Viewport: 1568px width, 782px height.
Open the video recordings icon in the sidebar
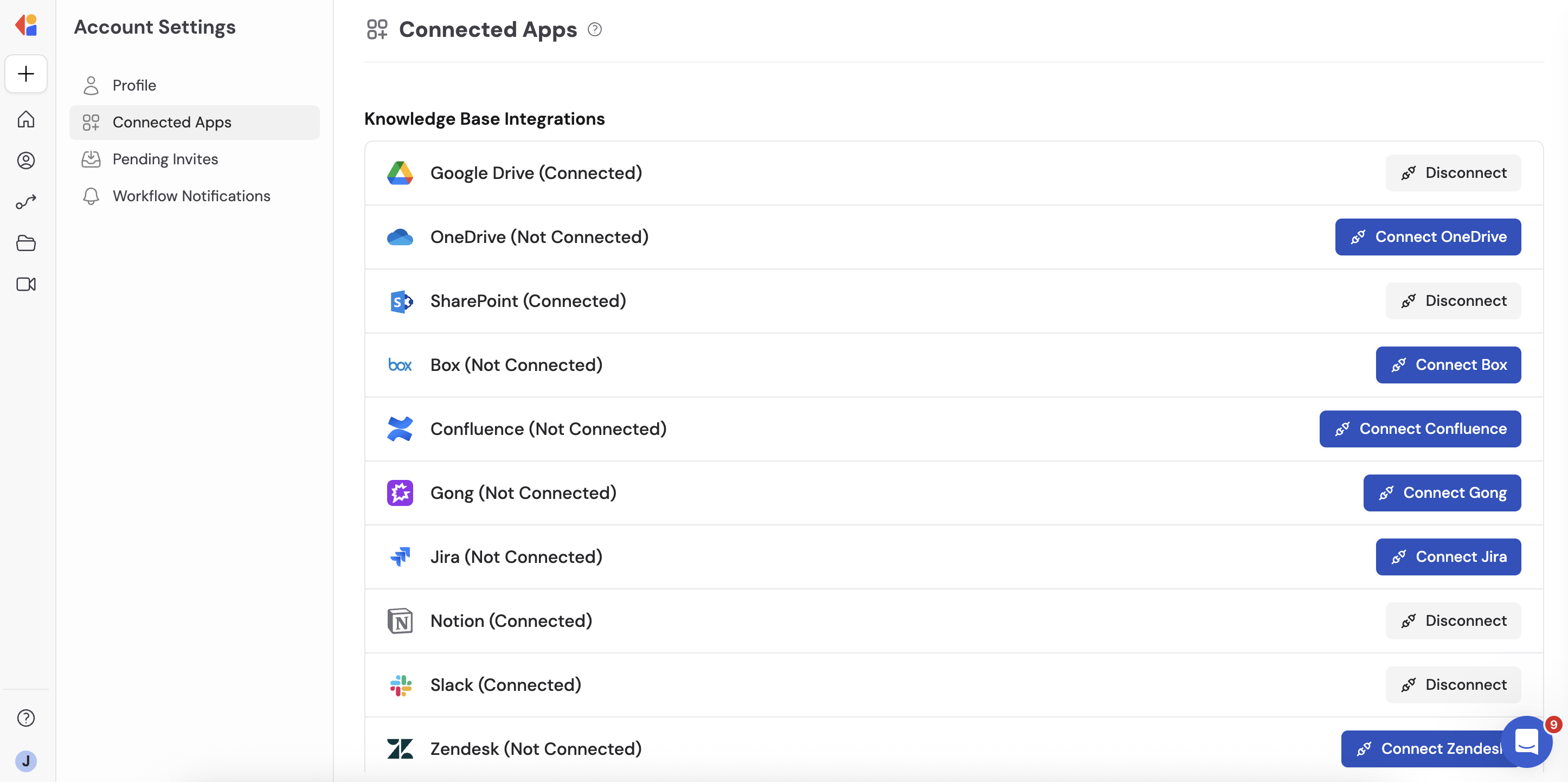pyautogui.click(x=25, y=284)
